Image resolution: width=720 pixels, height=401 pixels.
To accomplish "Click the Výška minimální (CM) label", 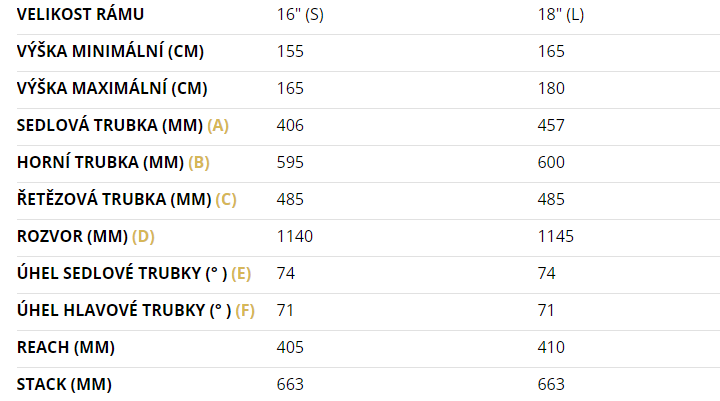I will 110,51.
